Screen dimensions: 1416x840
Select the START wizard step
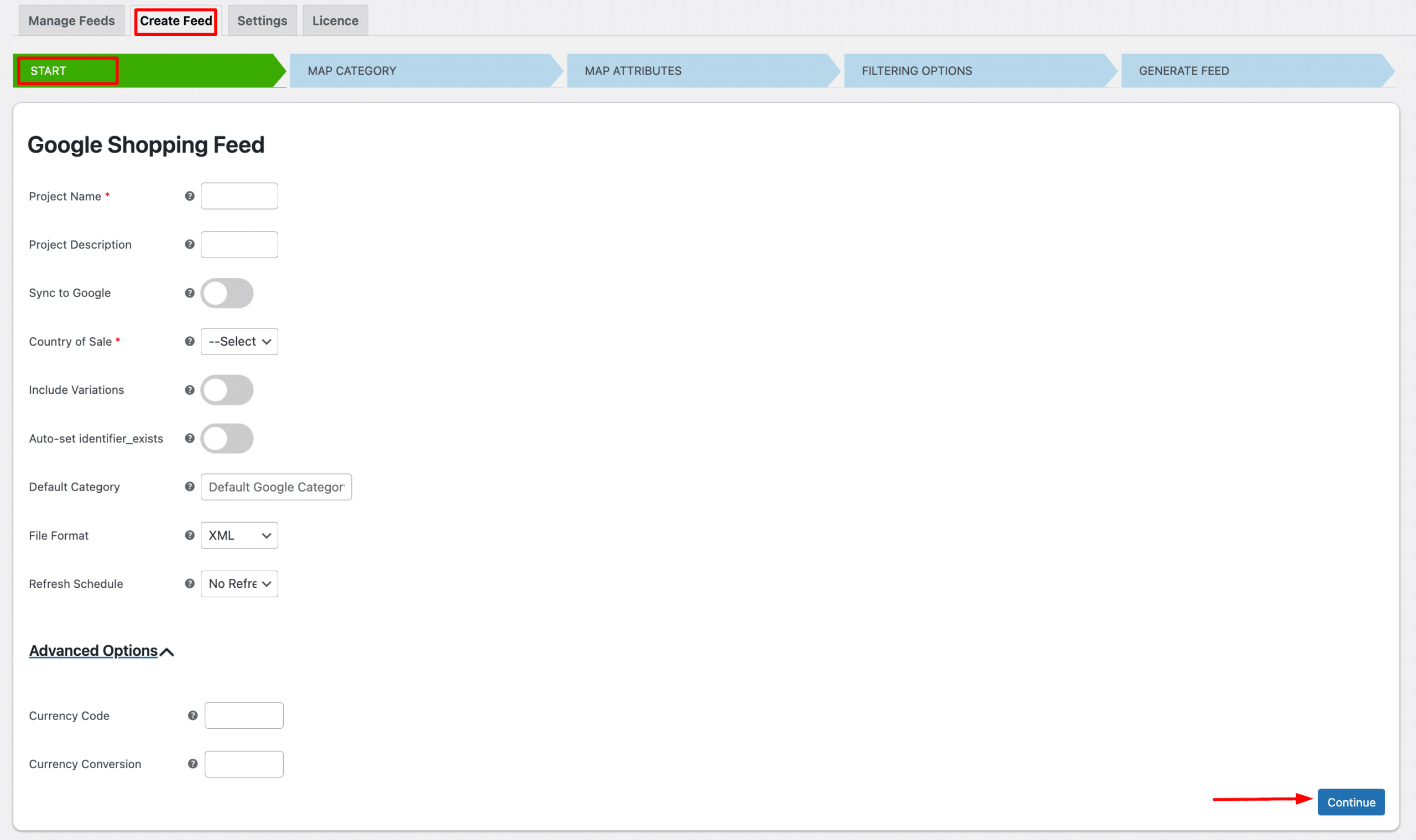coord(149,71)
